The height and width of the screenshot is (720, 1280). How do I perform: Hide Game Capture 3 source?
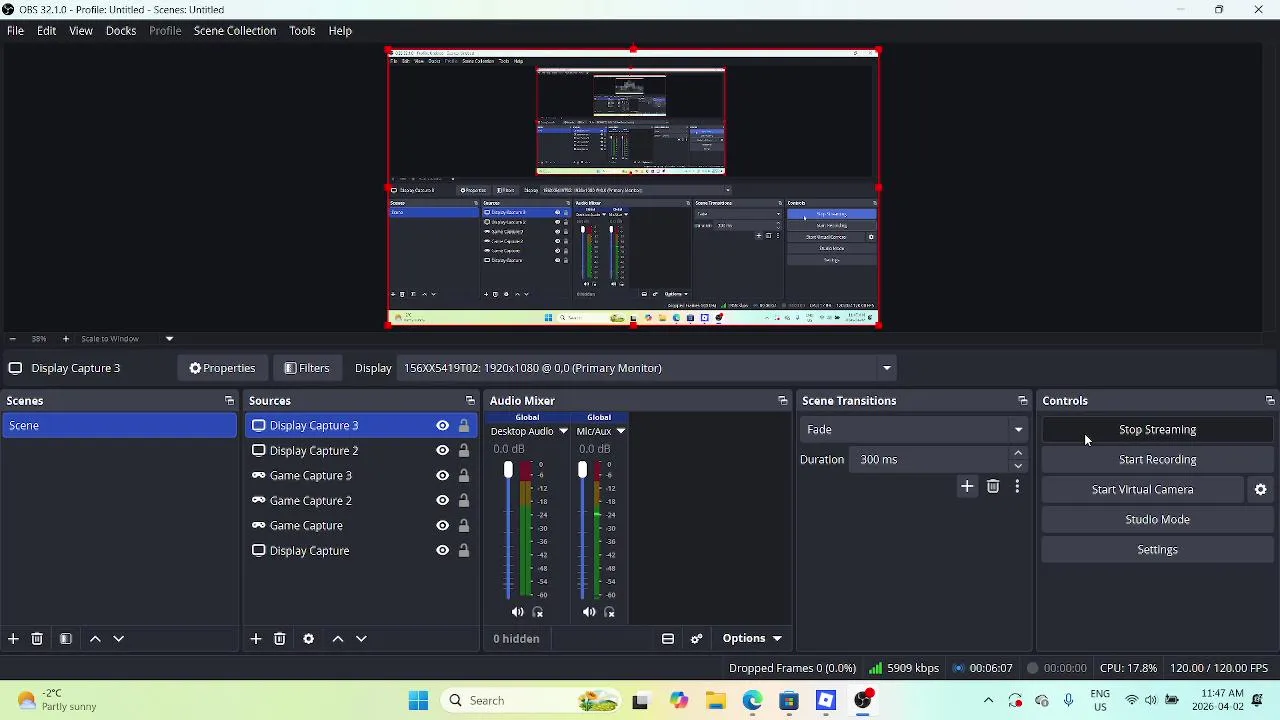[x=442, y=476]
